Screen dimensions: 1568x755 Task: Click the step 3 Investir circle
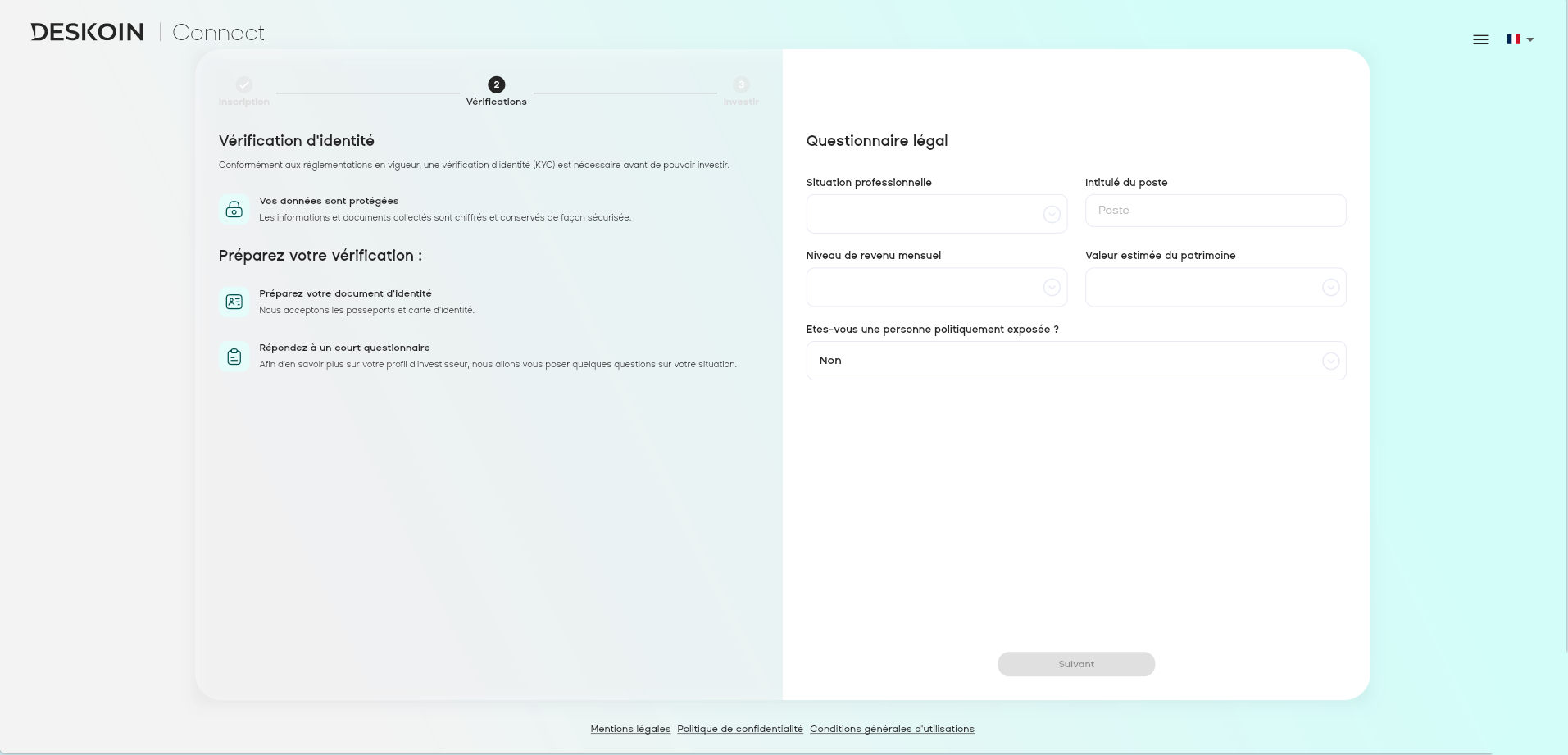coord(740,84)
